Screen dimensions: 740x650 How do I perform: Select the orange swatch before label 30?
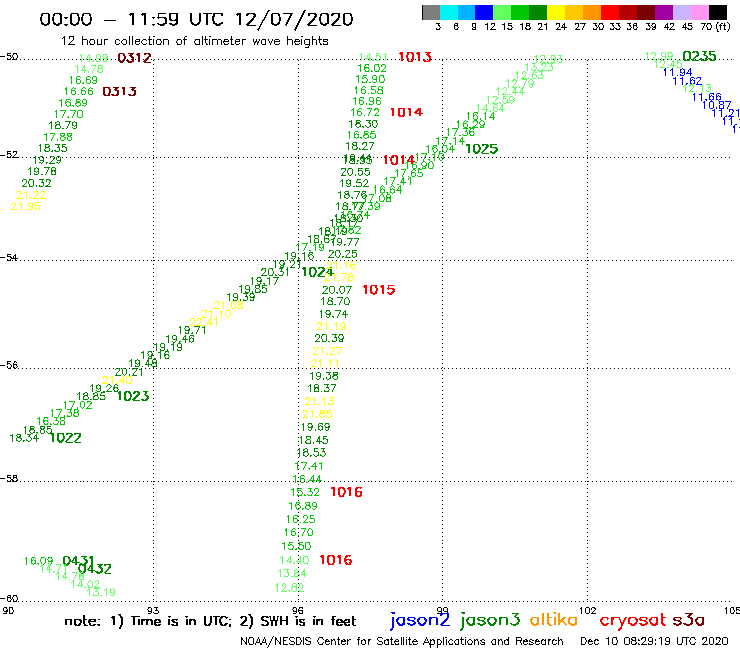pos(592,12)
